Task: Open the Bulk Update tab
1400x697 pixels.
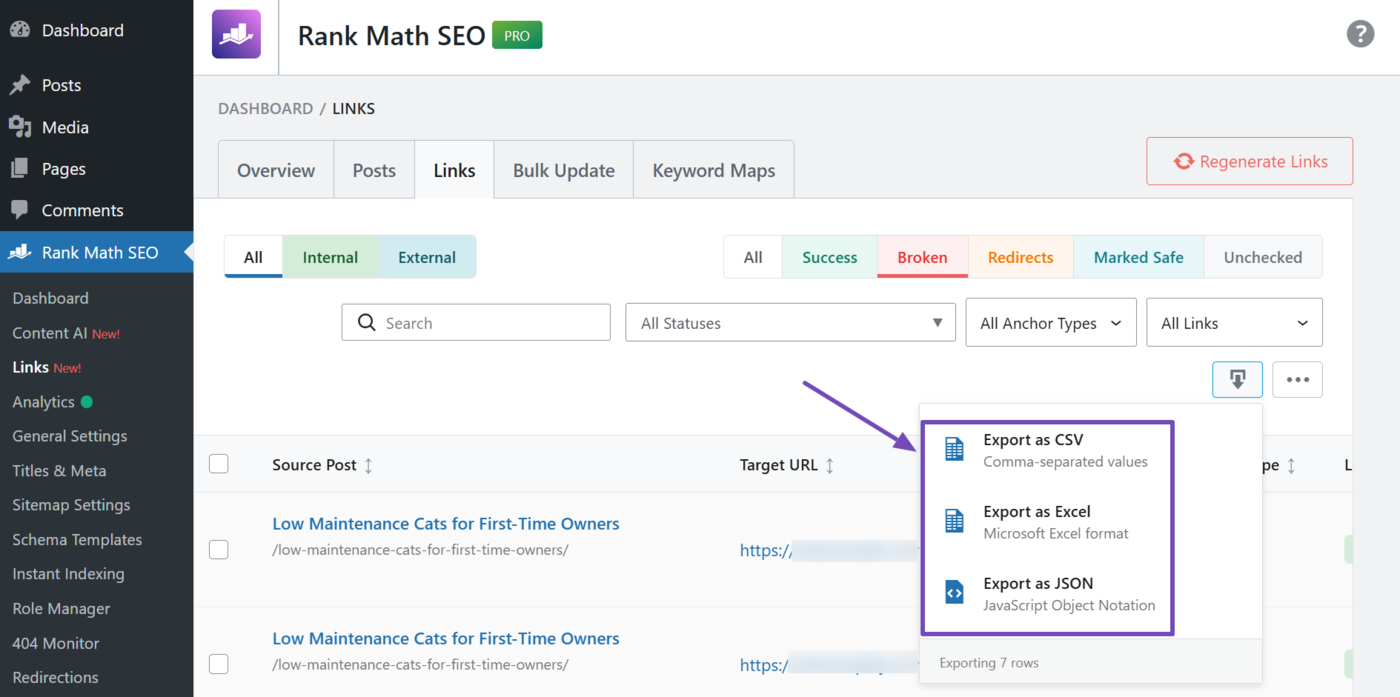Action: 562,169
